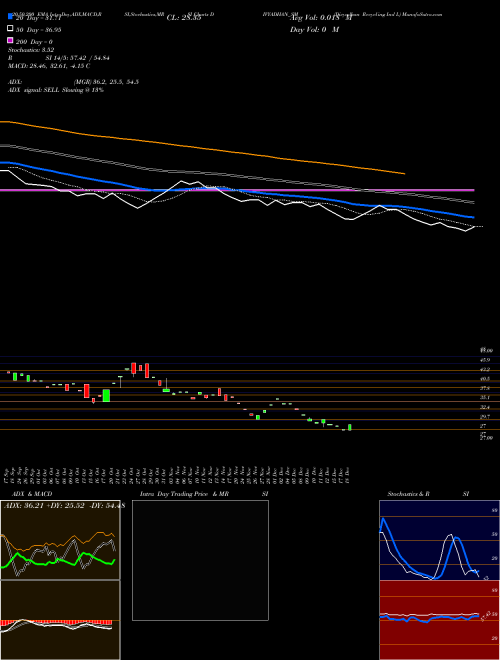Viewport: 500px width, 660px height.
Task: Click the MACD histogram panel with red bars
Action: coord(60,620)
